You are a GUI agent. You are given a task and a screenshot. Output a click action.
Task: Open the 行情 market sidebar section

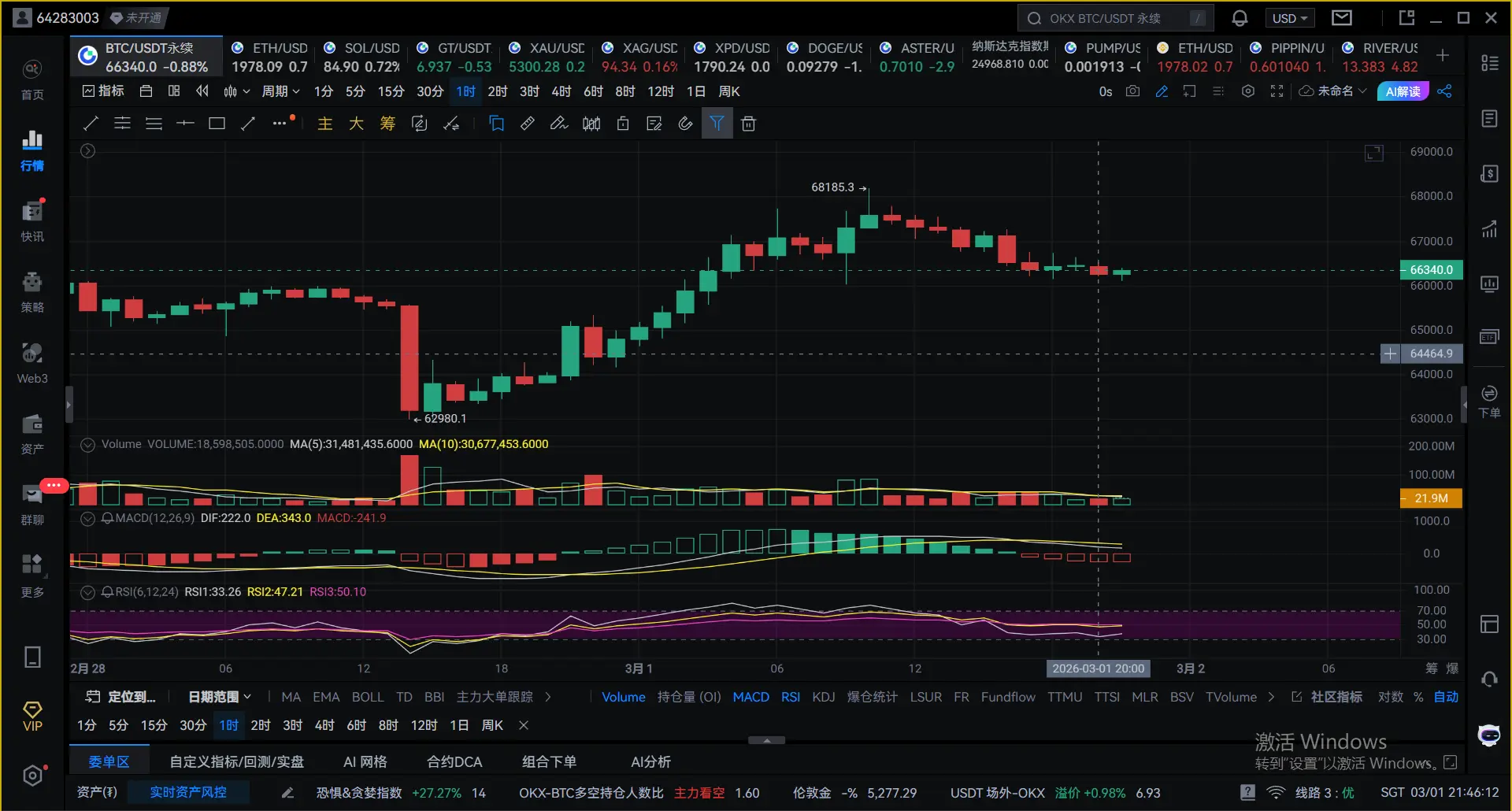point(32,150)
